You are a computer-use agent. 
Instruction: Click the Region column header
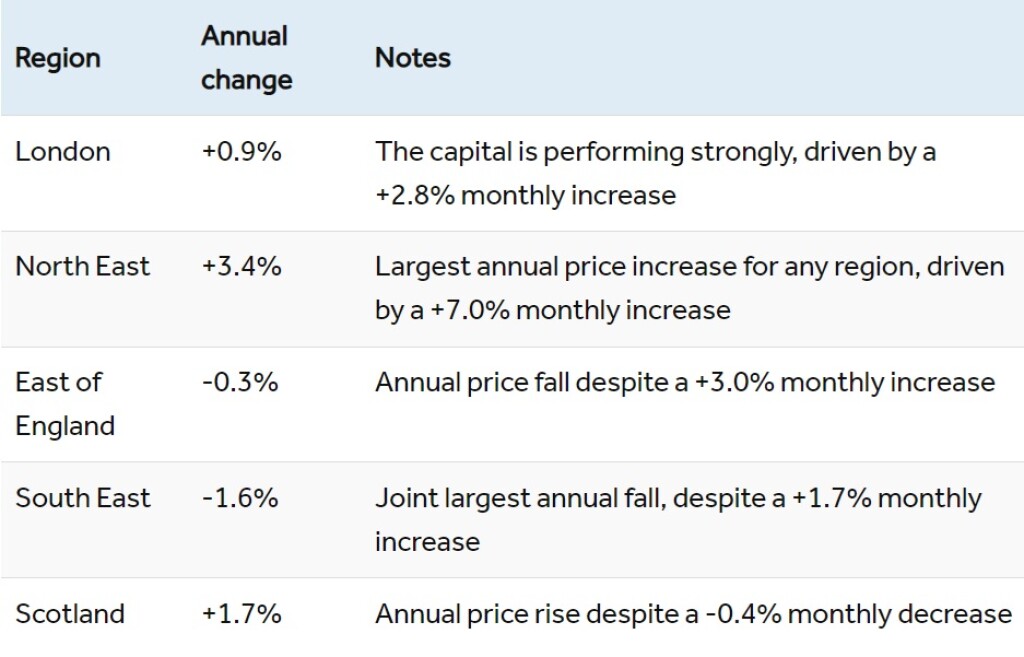pyautogui.click(x=58, y=58)
